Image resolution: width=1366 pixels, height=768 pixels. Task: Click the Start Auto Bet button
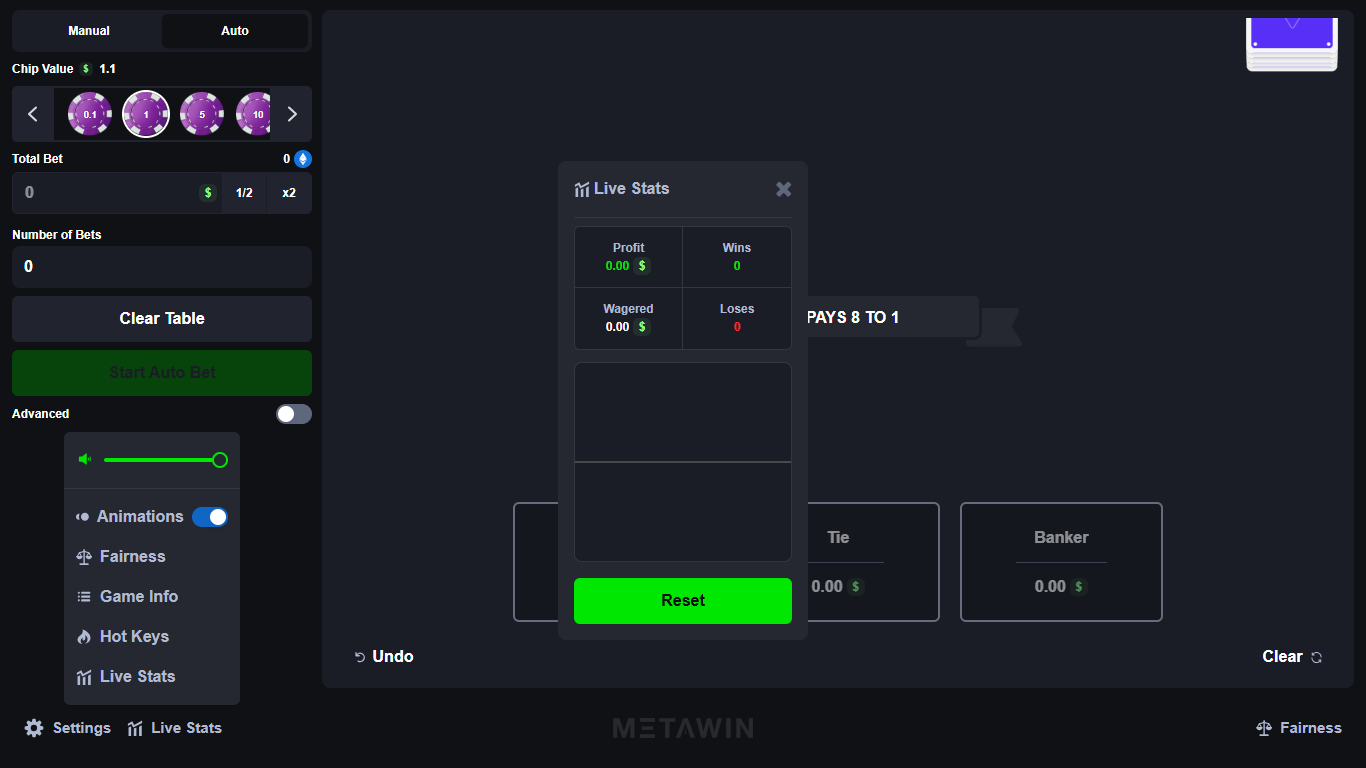click(x=162, y=373)
